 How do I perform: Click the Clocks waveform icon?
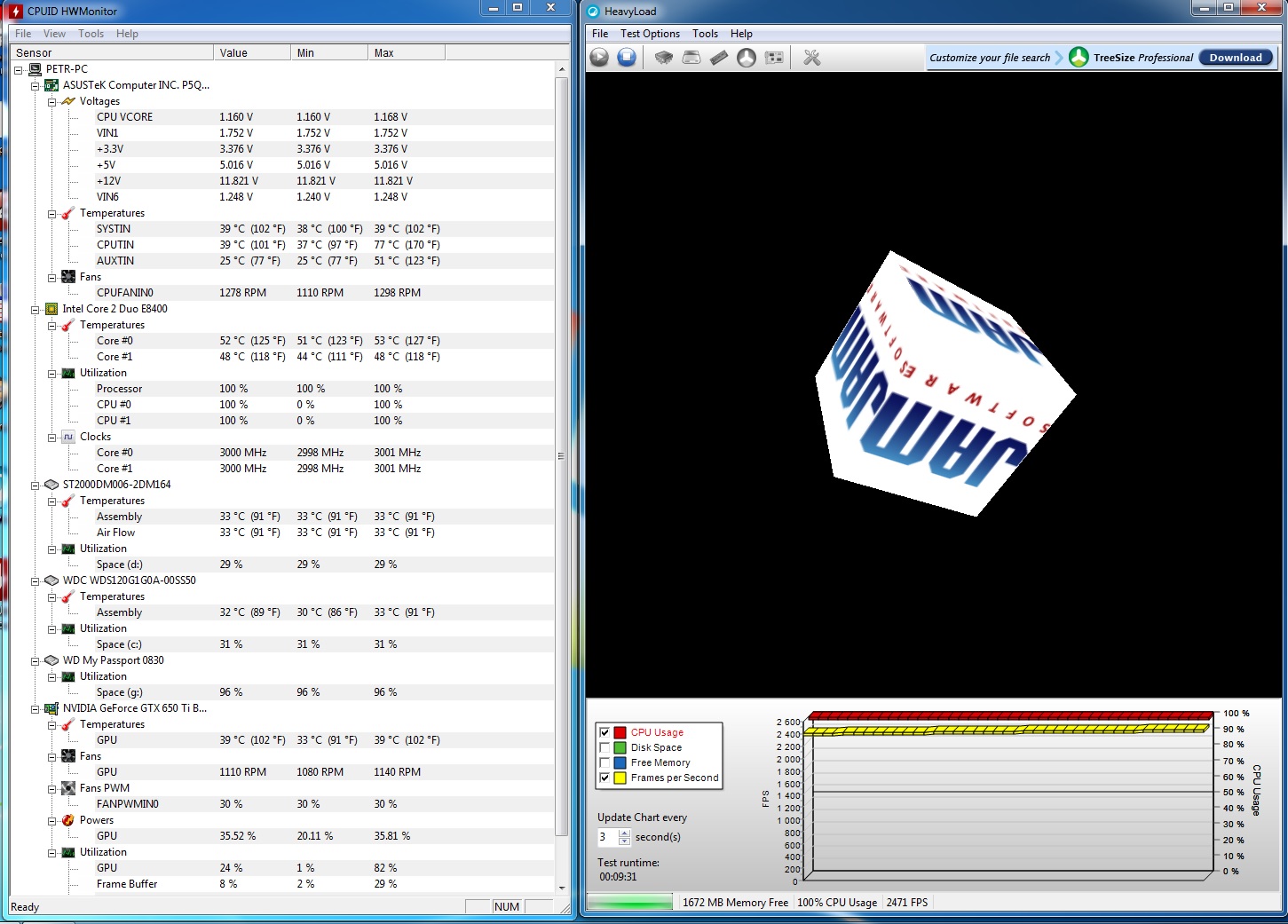pos(68,437)
